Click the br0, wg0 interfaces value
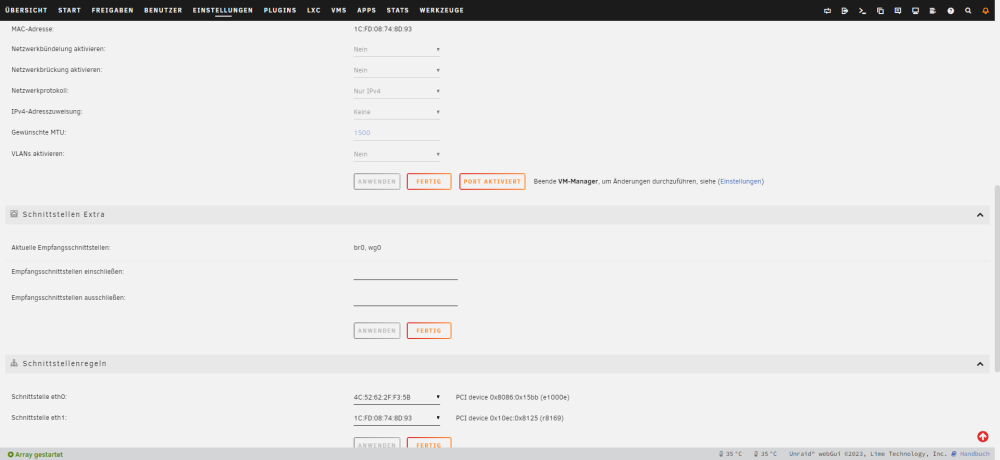The image size is (1000, 460). (367, 247)
